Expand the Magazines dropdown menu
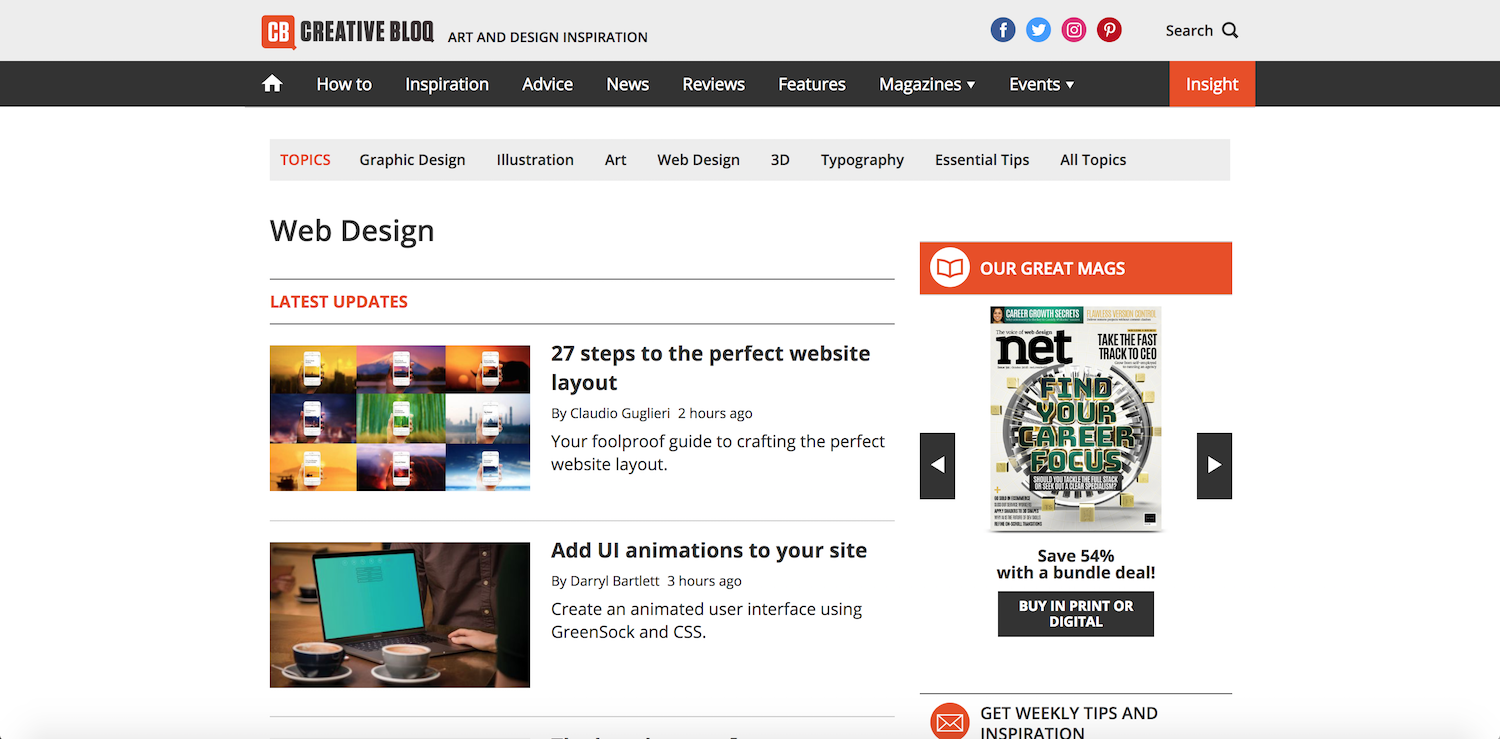The height and width of the screenshot is (739, 1500). [x=927, y=84]
